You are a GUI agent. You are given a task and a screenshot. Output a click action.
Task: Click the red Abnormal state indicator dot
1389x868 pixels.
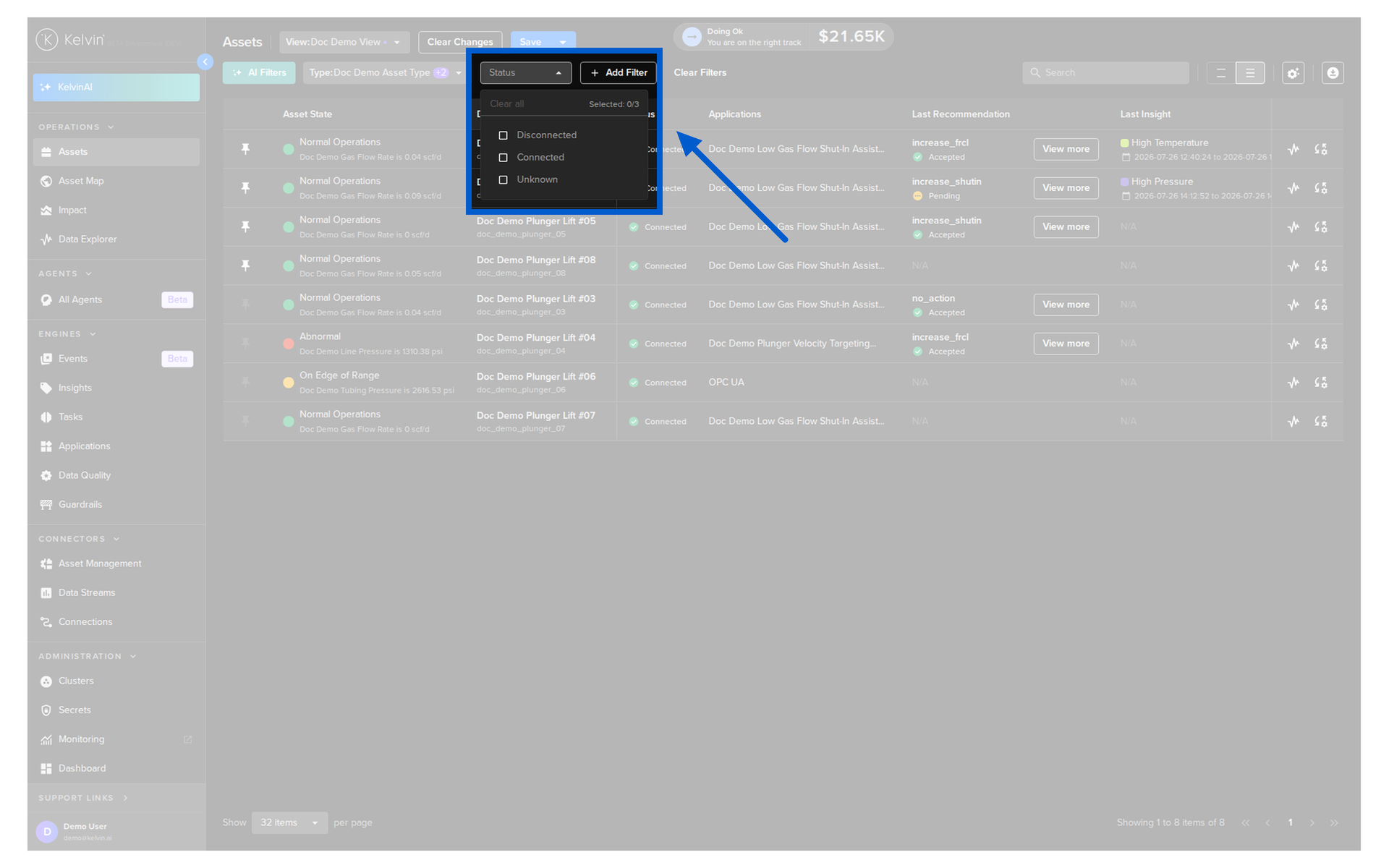288,344
